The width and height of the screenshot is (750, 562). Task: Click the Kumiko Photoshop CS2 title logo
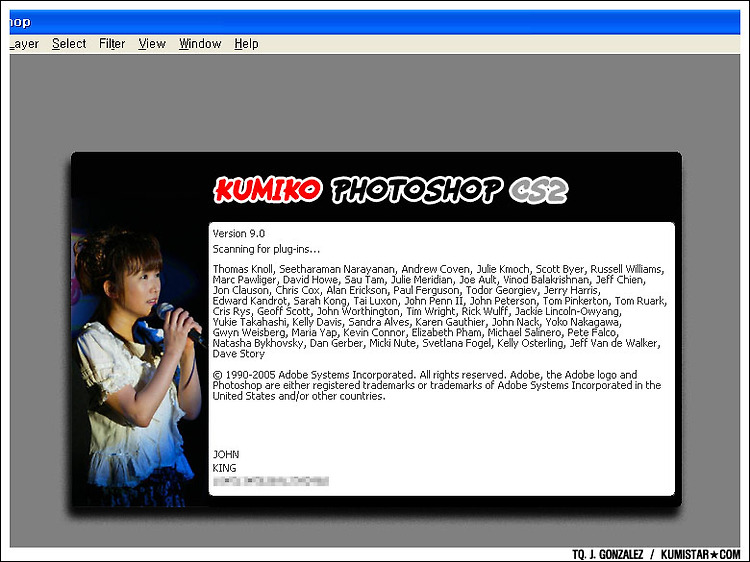(390, 190)
